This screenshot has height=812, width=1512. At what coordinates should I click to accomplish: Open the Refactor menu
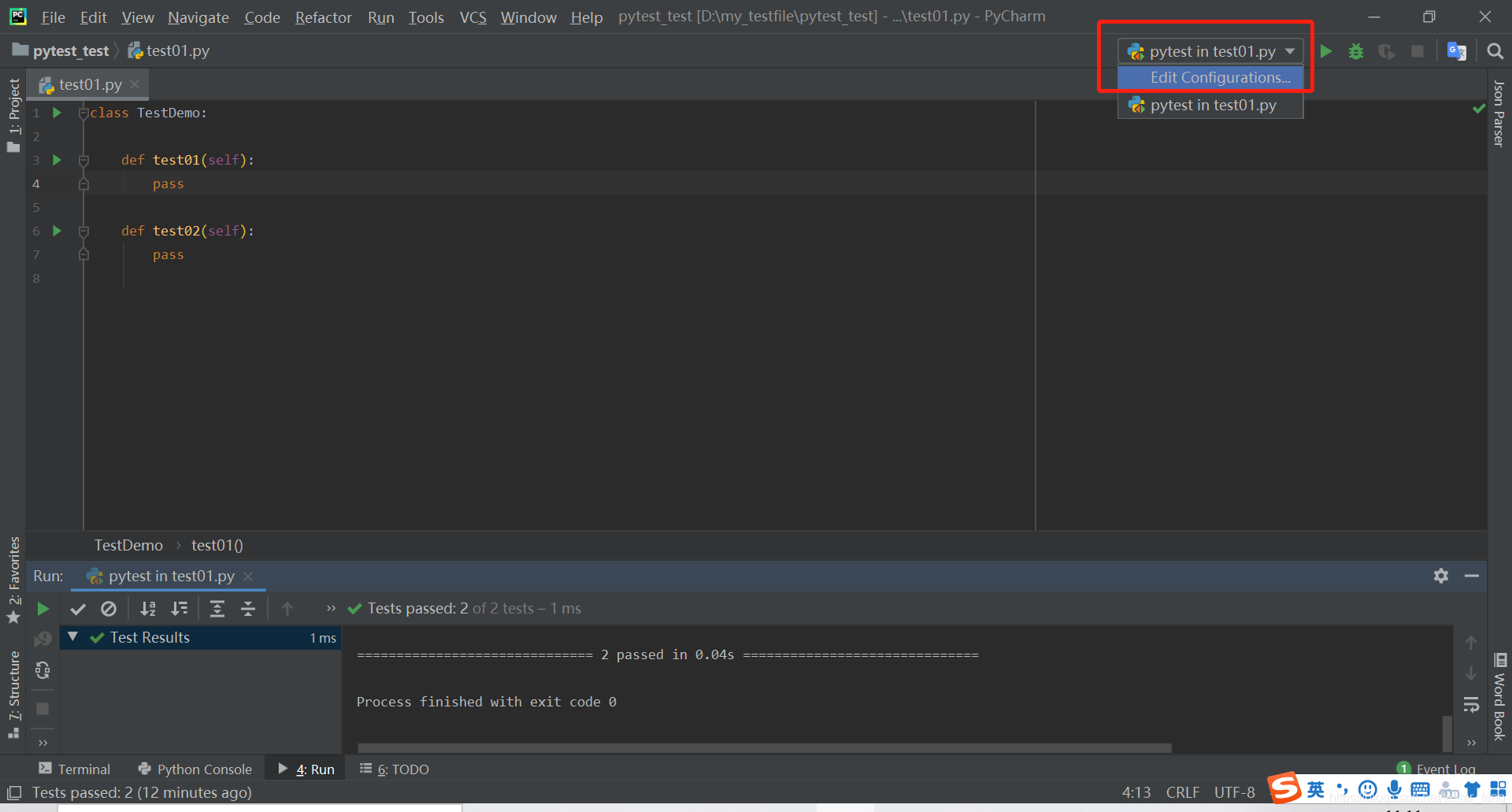pyautogui.click(x=323, y=17)
